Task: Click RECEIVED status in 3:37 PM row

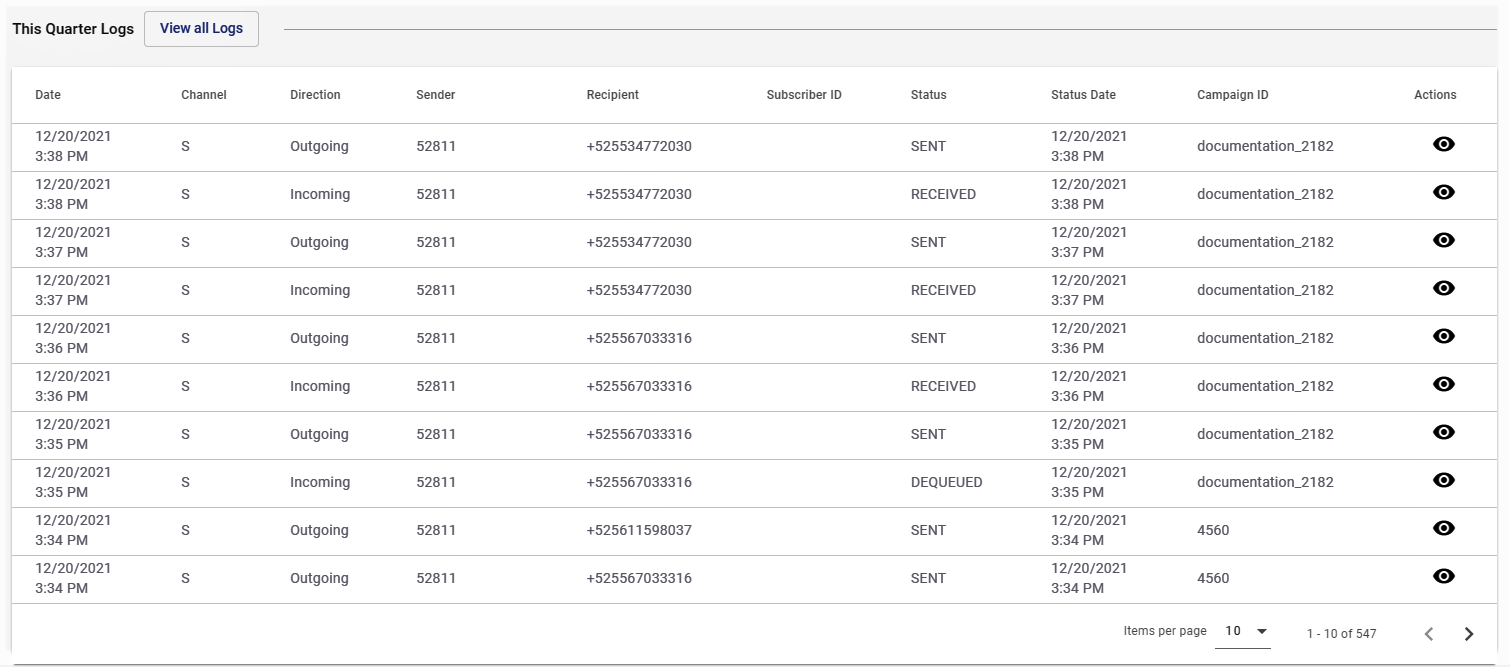Action: tap(943, 290)
